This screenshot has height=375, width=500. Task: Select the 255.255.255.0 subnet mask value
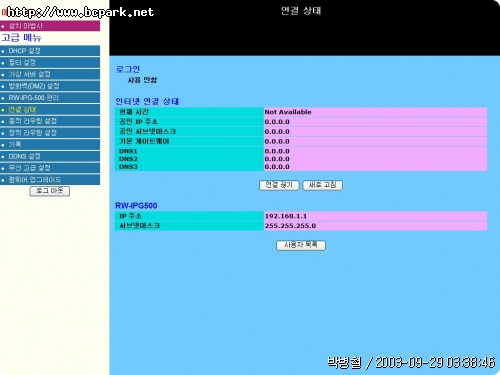290,226
